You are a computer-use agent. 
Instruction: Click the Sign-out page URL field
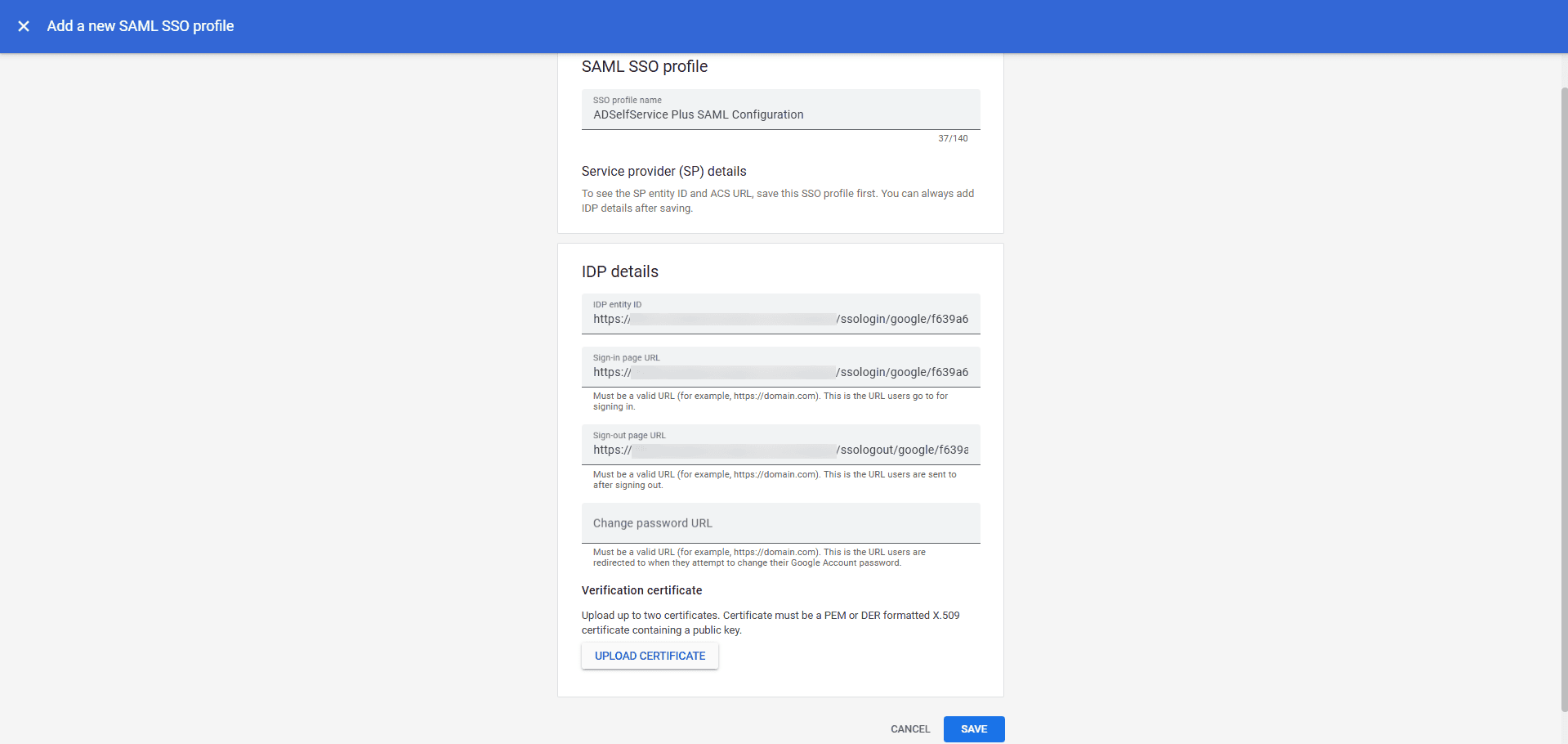780,450
